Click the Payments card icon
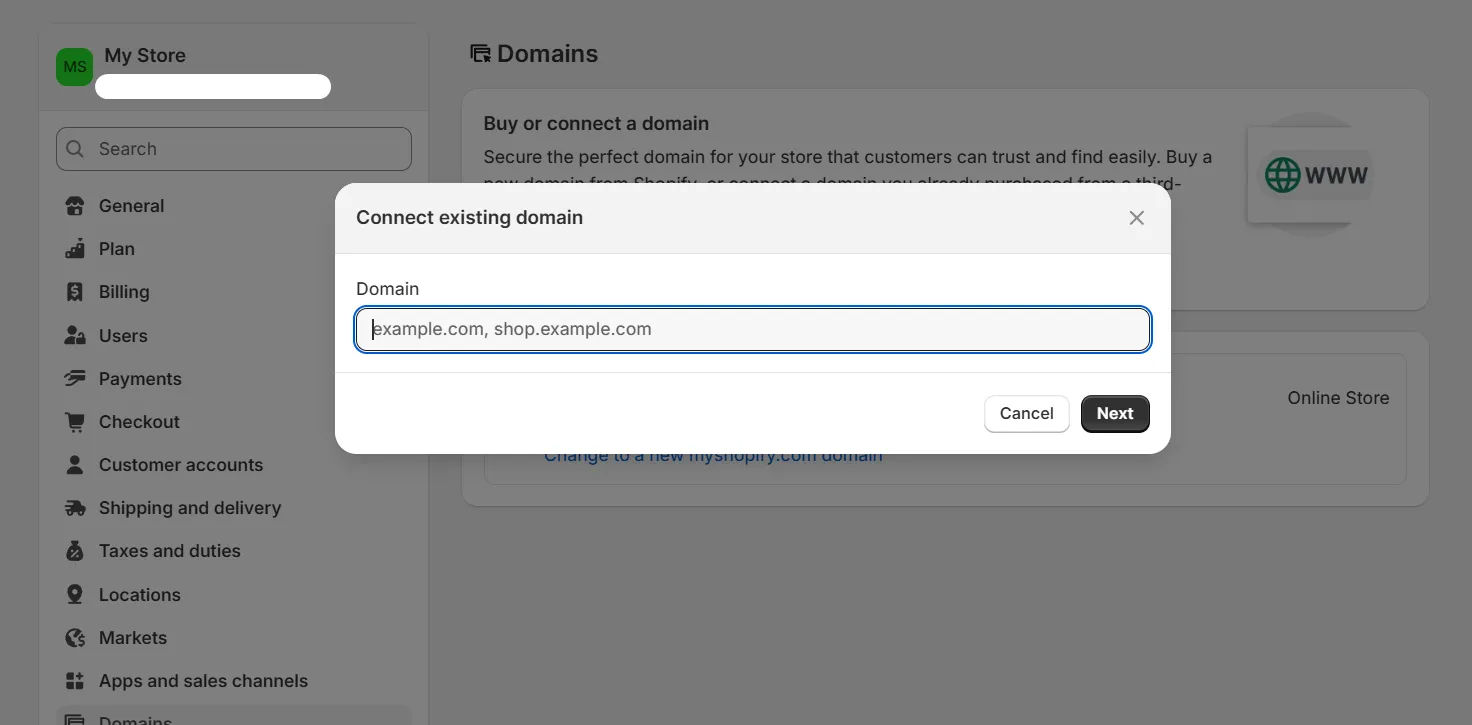1472x725 pixels. (75, 379)
